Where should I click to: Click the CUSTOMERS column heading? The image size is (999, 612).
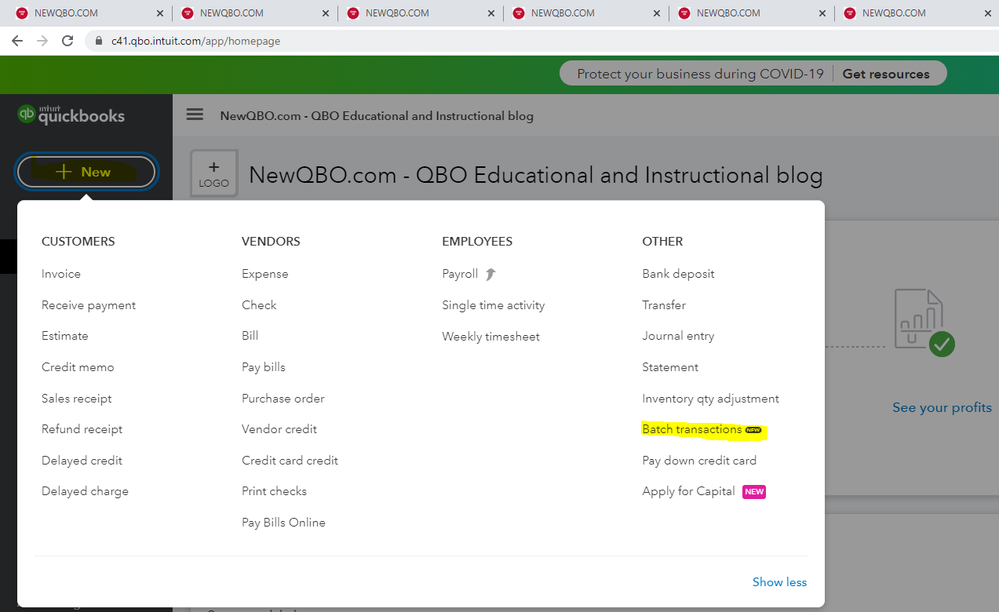pos(78,241)
